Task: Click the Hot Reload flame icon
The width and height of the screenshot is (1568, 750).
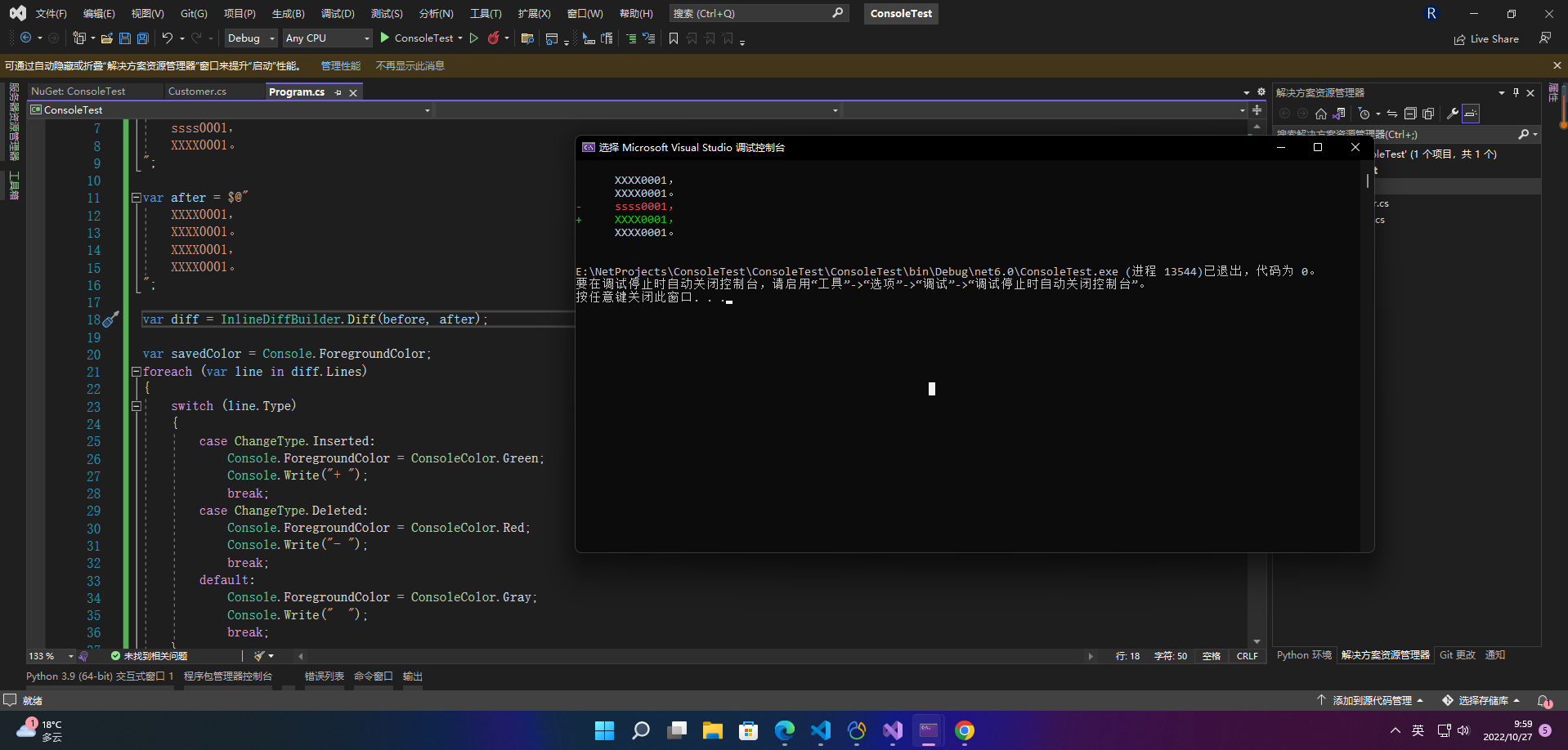Action: tap(494, 38)
